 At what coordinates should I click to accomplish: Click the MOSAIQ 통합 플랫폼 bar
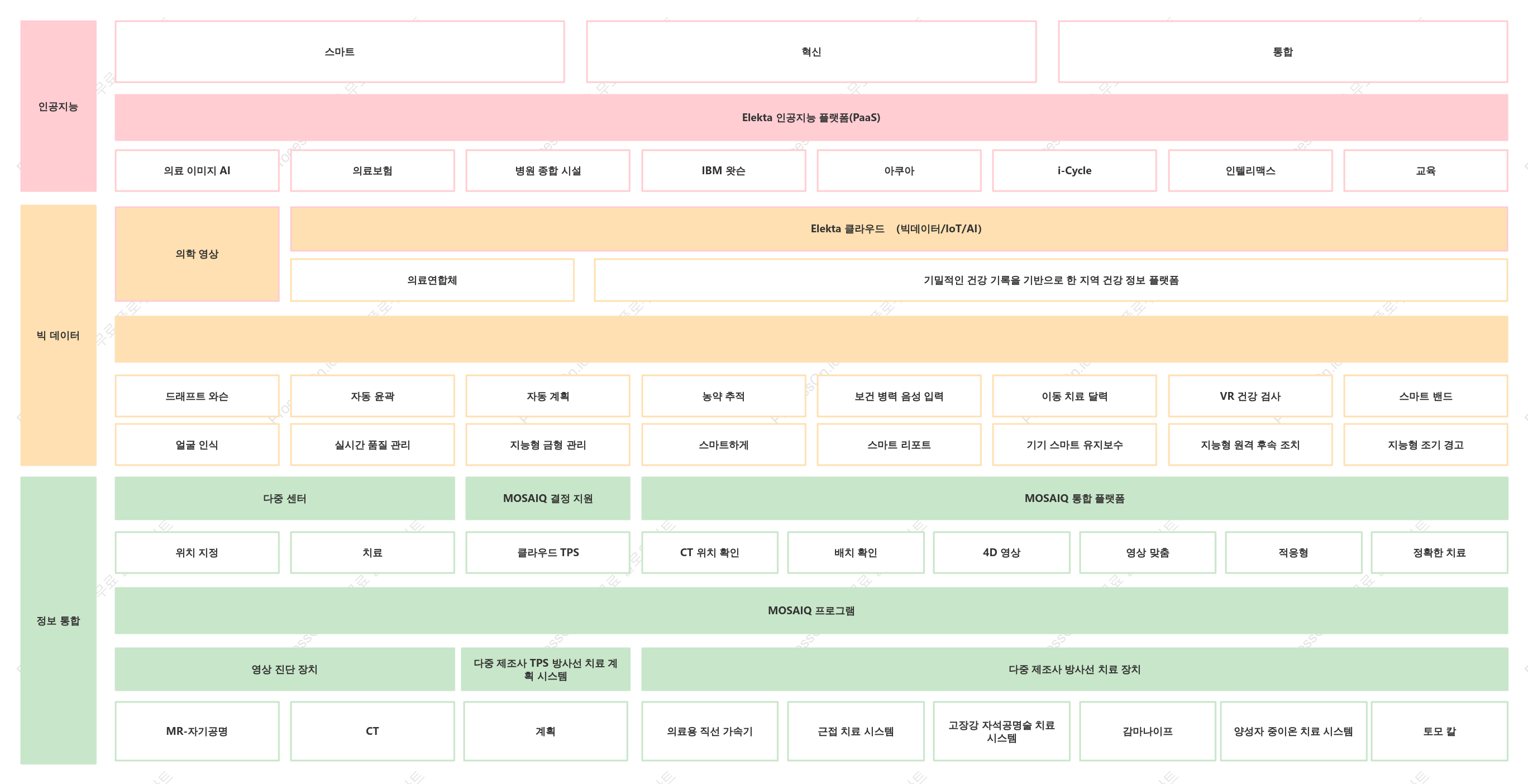(x=1074, y=498)
